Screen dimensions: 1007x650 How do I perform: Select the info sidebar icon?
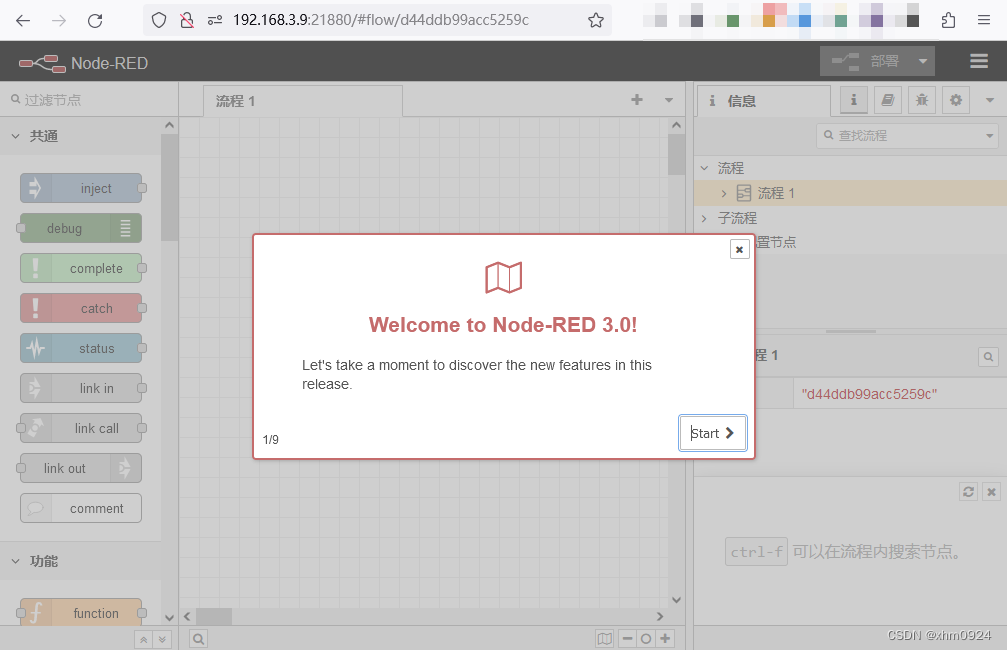pyautogui.click(x=855, y=100)
